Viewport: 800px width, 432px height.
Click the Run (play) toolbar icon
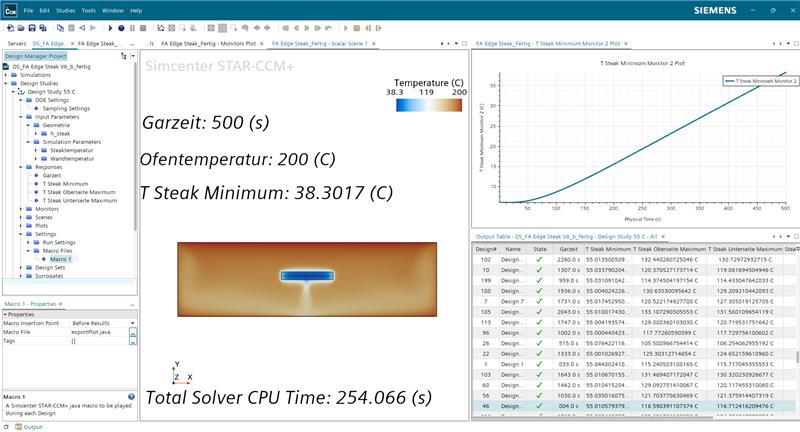tap(111, 28)
